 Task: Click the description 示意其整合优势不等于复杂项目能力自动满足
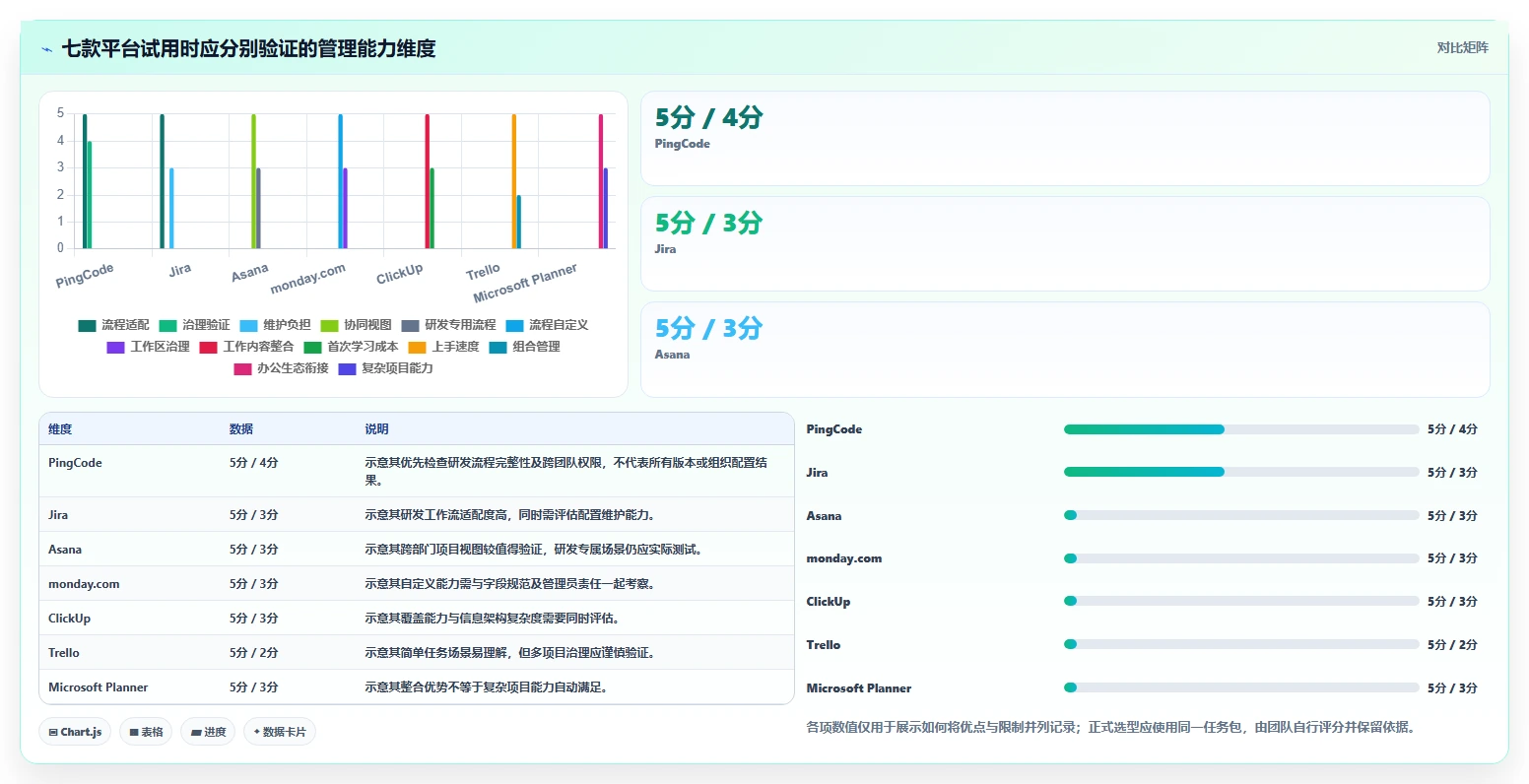pos(486,687)
